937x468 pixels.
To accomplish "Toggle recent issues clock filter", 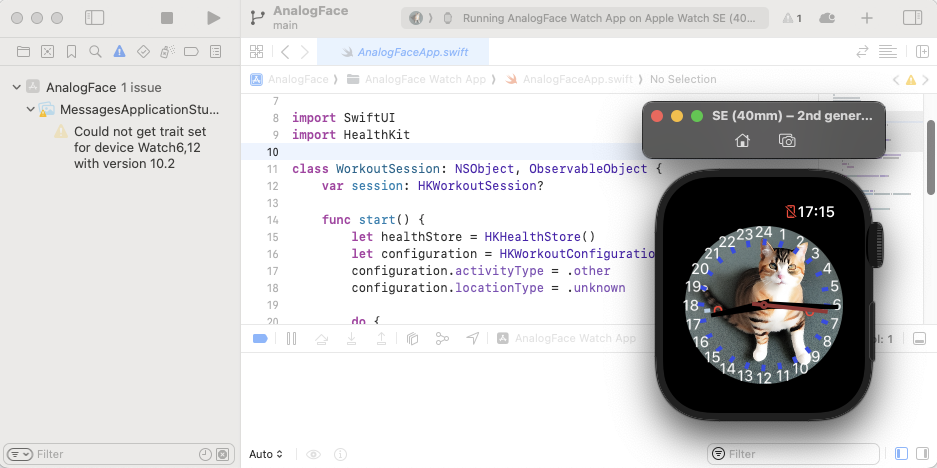I will click(205, 454).
